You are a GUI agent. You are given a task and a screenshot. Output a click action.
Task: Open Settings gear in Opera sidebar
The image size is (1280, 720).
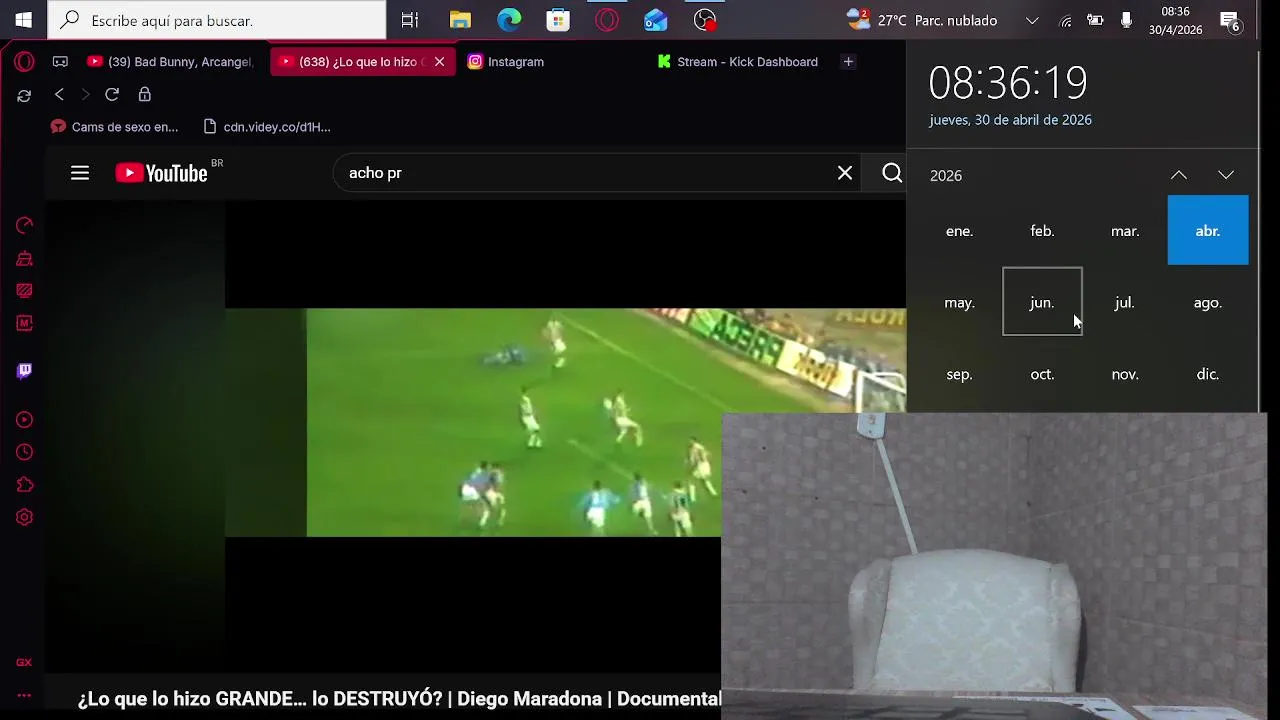click(25, 517)
